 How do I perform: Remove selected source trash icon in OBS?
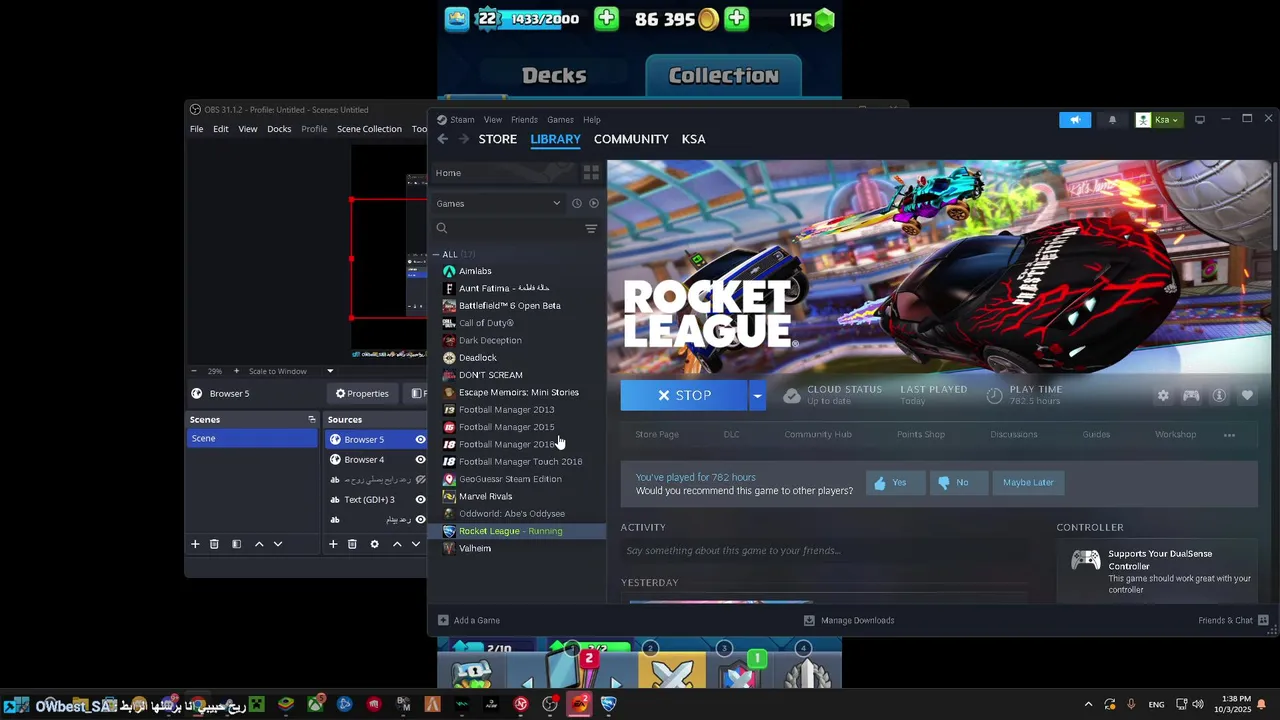(x=352, y=544)
